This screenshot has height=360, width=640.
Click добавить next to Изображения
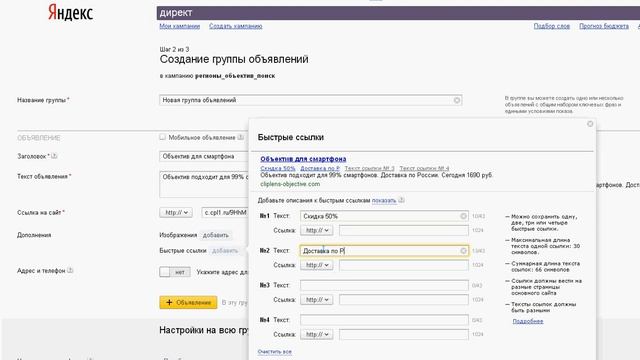(x=216, y=235)
